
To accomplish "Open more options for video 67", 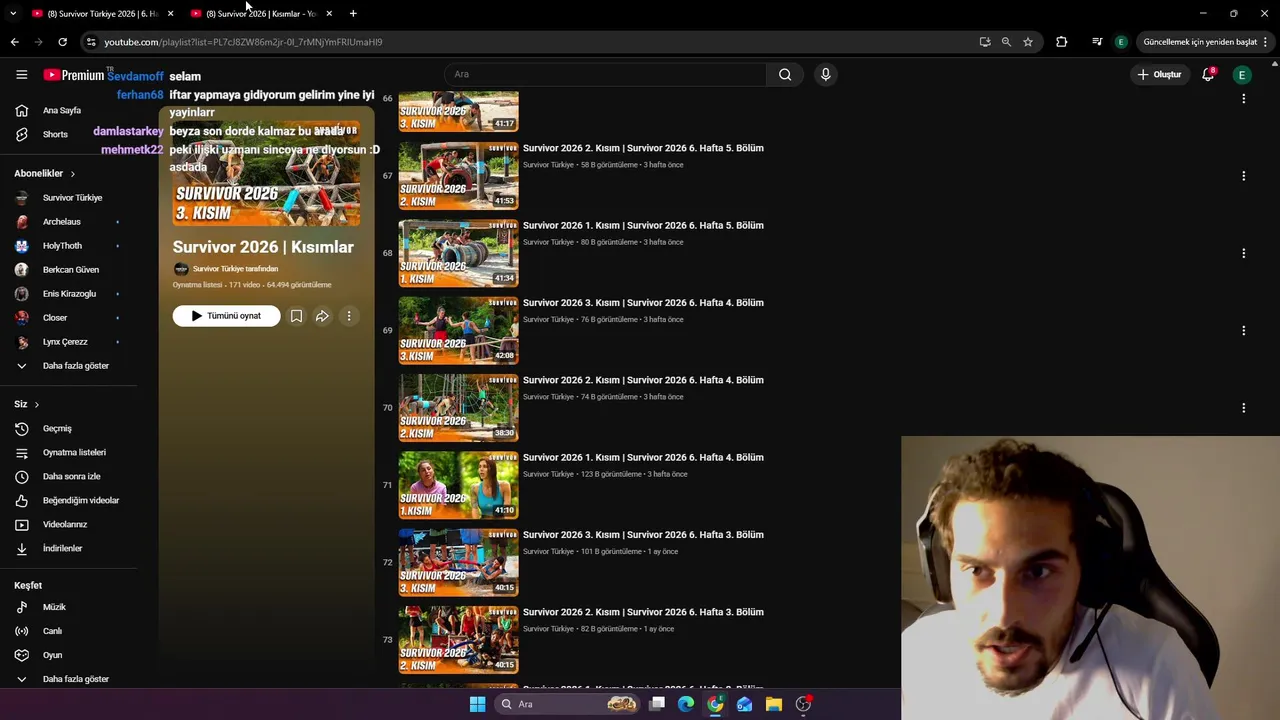I will pyautogui.click(x=1244, y=176).
